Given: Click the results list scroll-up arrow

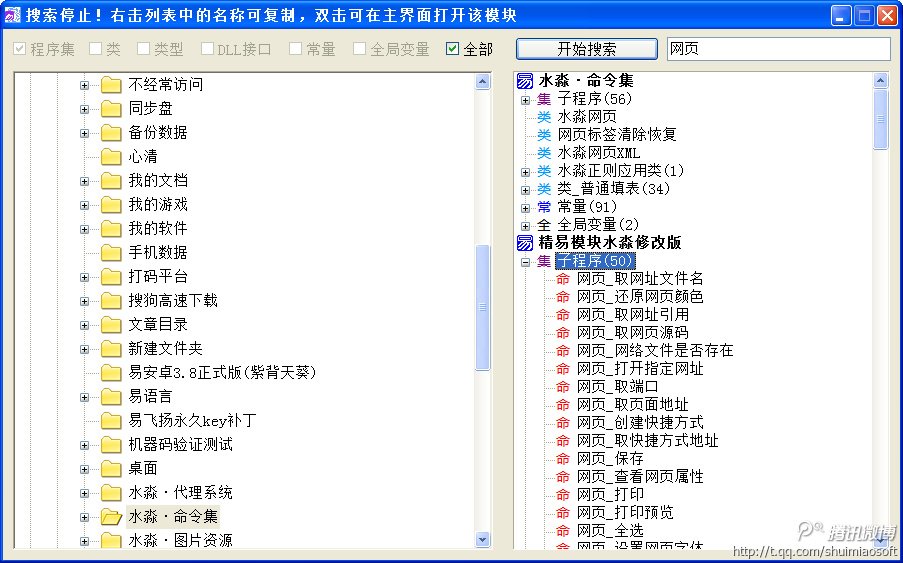Looking at the screenshot, I should tap(881, 81).
